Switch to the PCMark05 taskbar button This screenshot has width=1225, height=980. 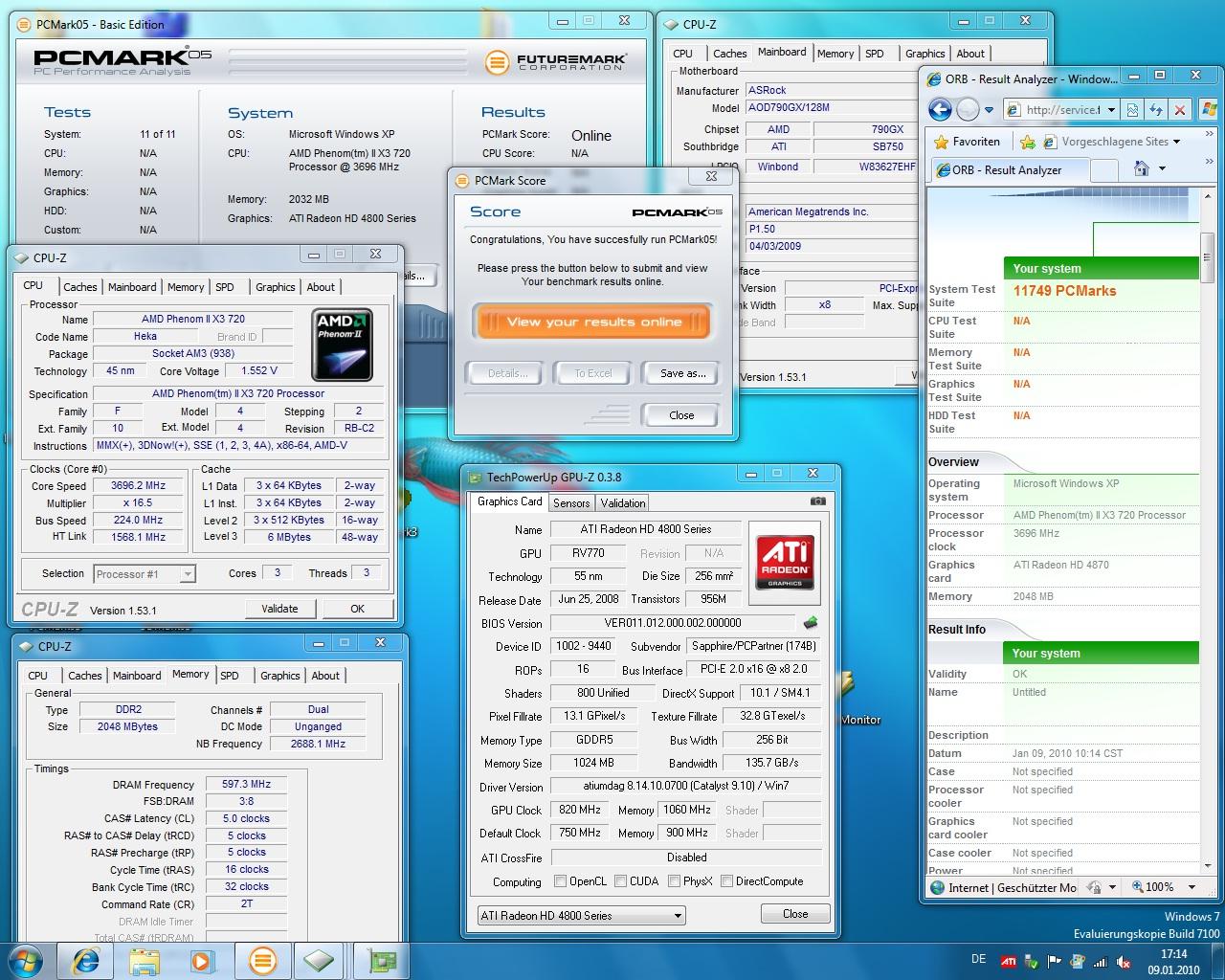[x=262, y=961]
